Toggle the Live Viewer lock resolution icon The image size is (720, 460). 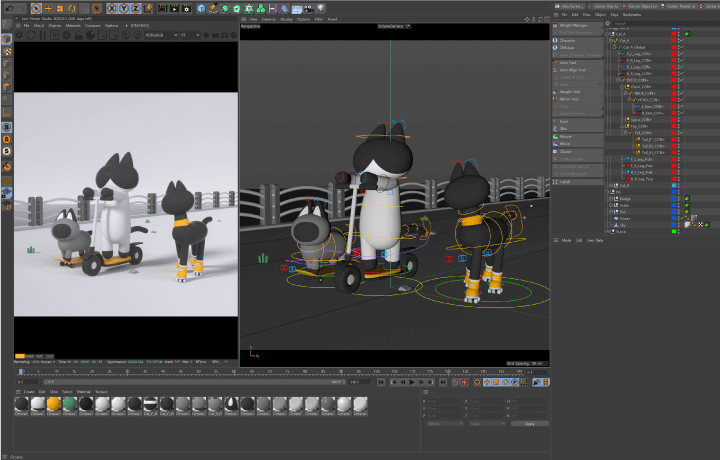[78, 35]
